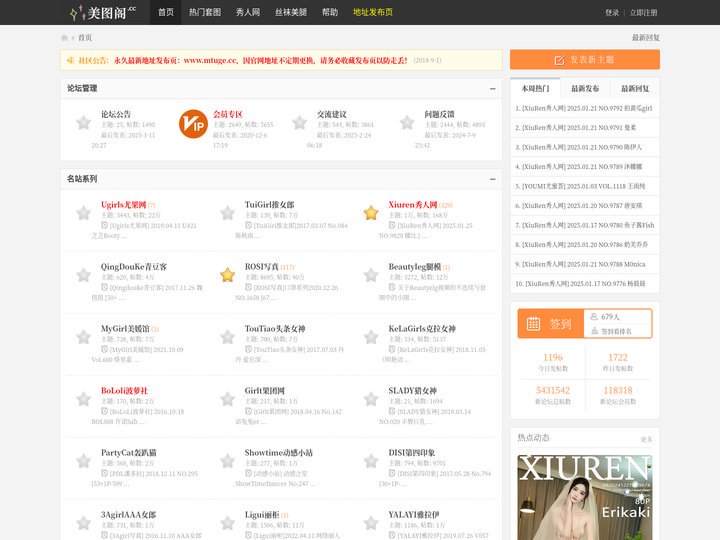
Task: Switch to the 最新回复 sidebar tab
Action: (x=635, y=89)
